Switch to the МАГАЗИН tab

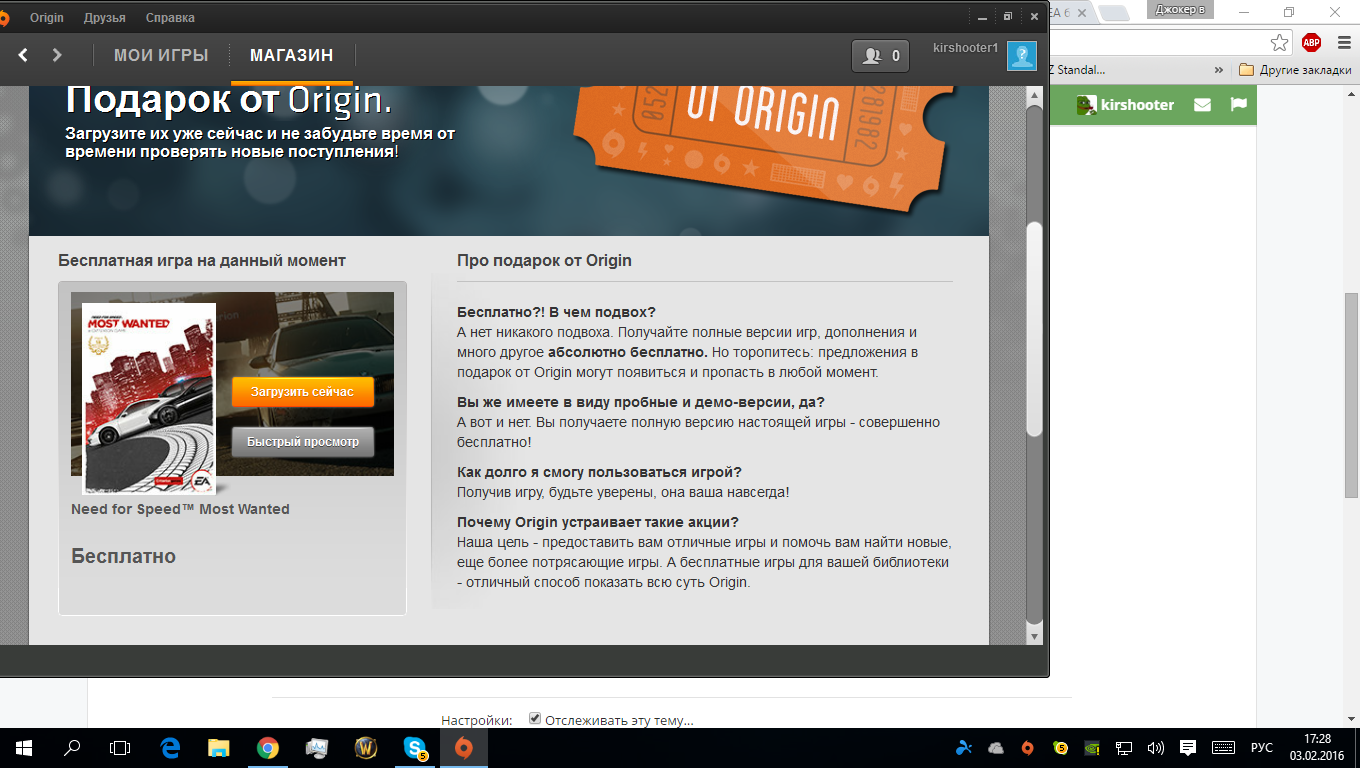coord(292,56)
